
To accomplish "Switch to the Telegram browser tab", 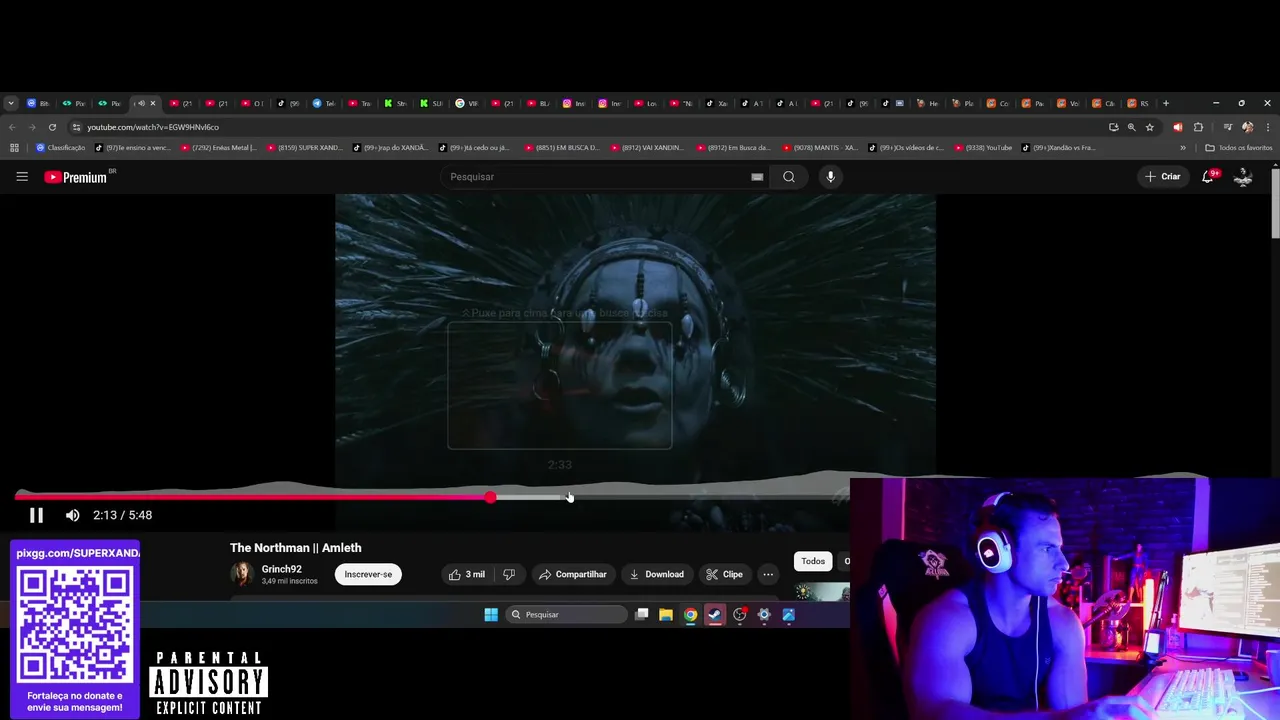I will (323, 103).
